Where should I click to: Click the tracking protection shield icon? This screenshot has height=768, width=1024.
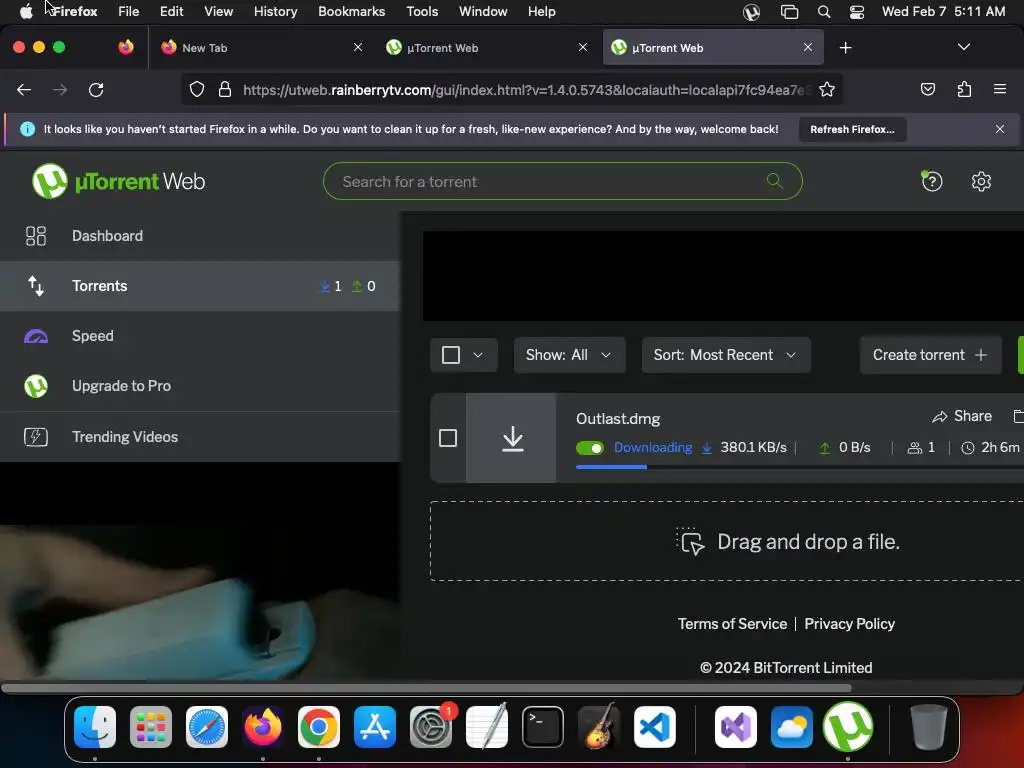click(x=197, y=89)
